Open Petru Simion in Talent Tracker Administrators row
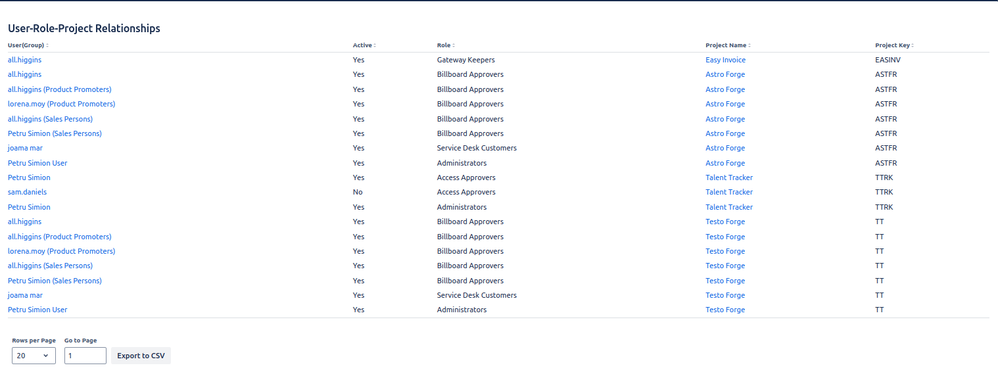The width and height of the screenshot is (998, 374). click(x=29, y=207)
